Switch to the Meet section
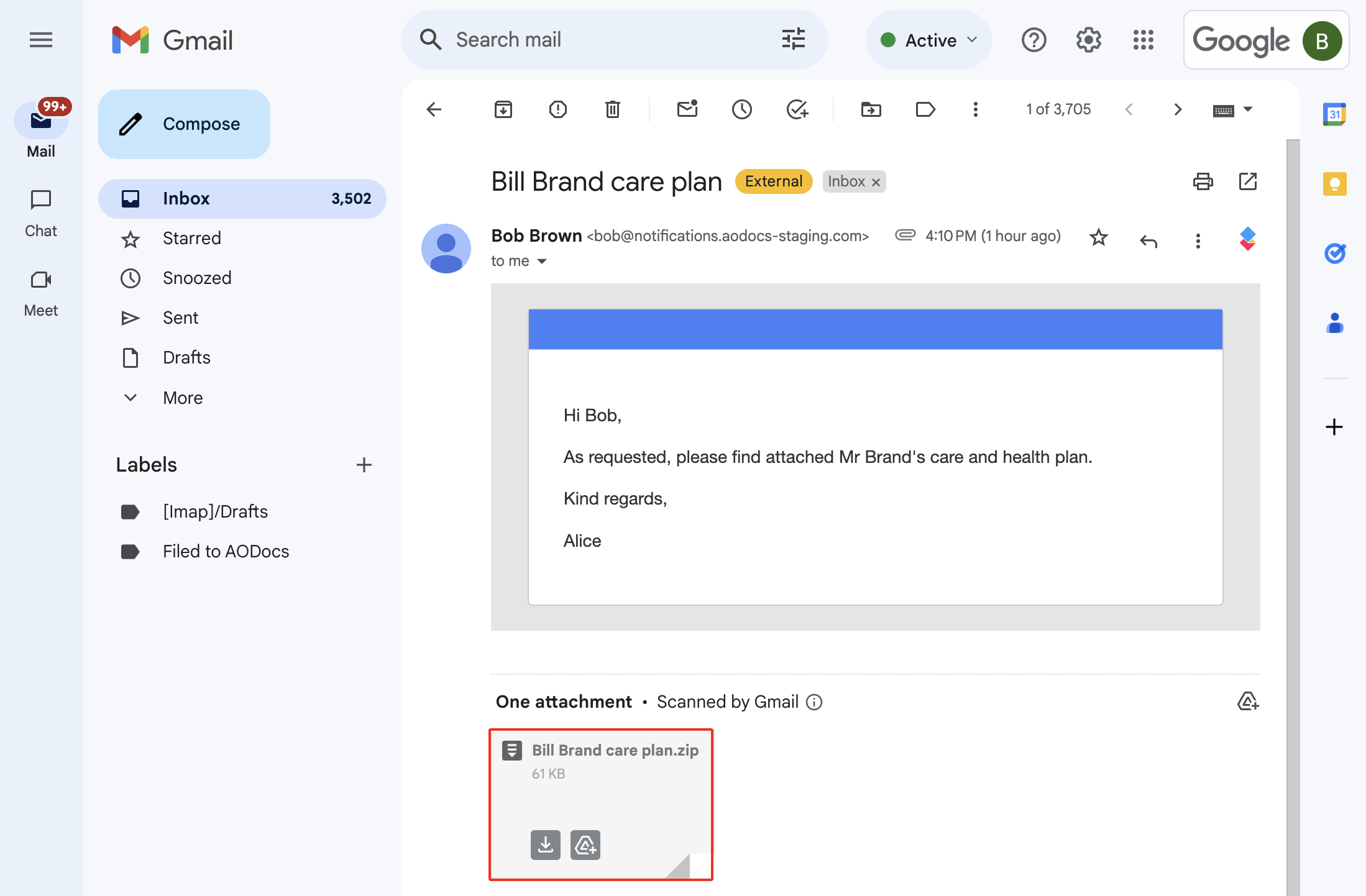 41,293
